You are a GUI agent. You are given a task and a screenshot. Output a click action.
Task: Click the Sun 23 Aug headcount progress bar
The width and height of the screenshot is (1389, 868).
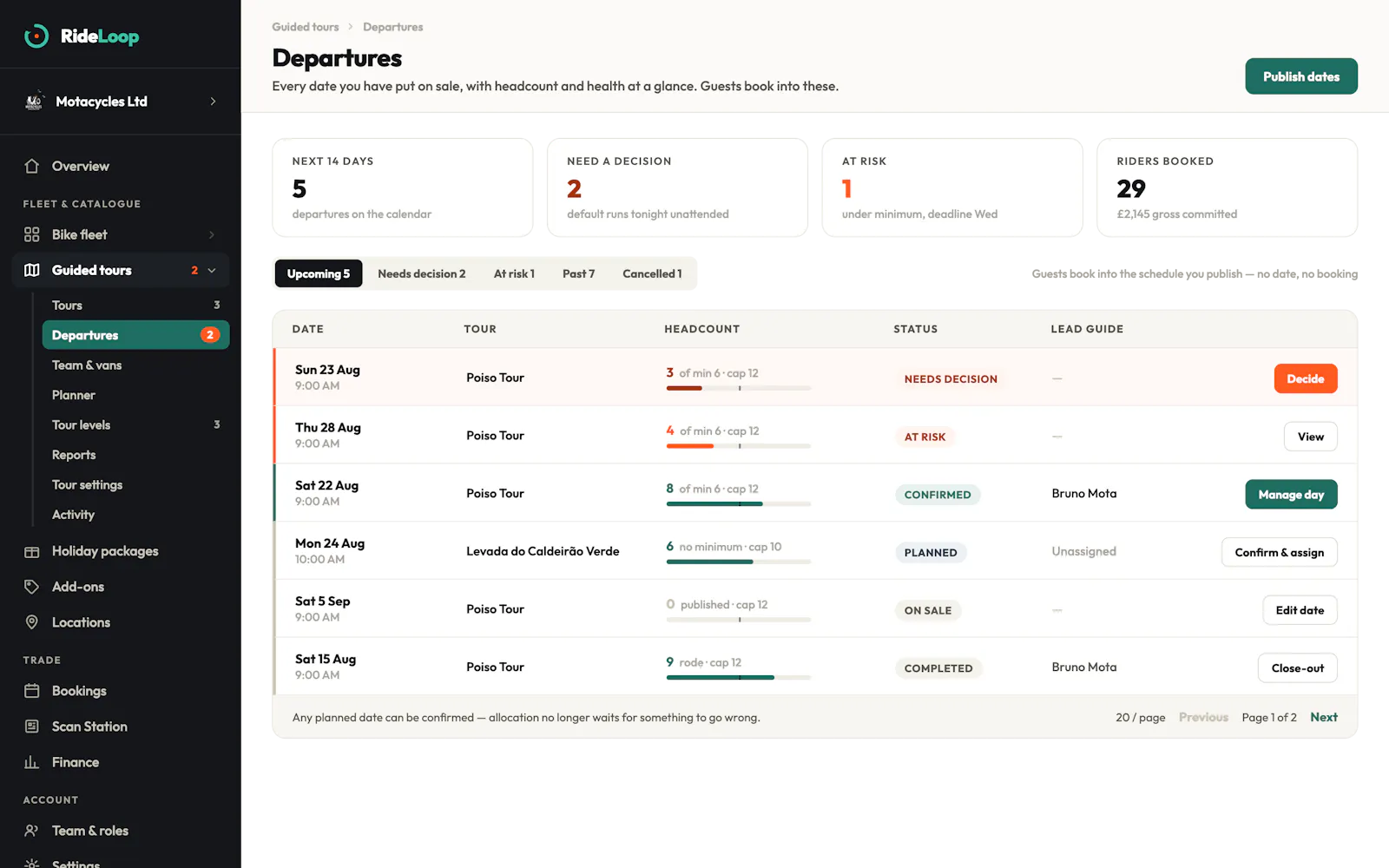tap(739, 388)
